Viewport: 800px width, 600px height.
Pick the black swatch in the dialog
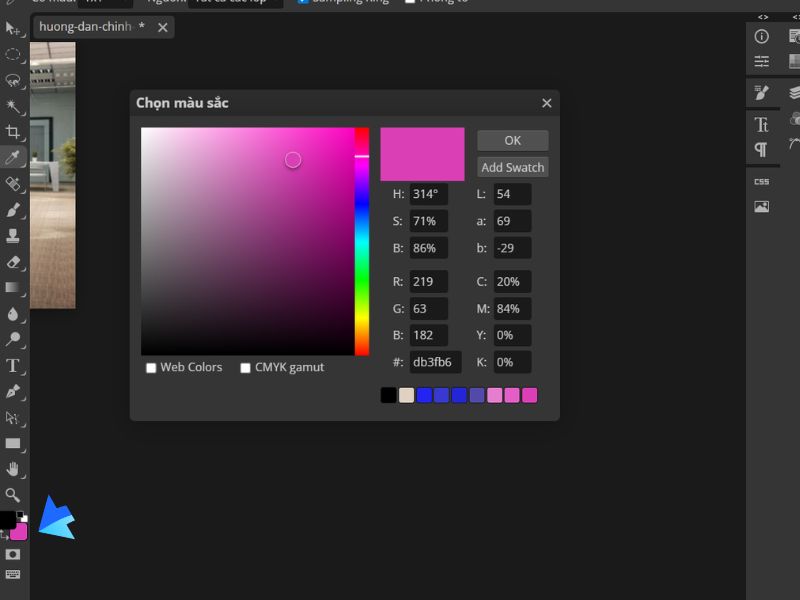[388, 395]
